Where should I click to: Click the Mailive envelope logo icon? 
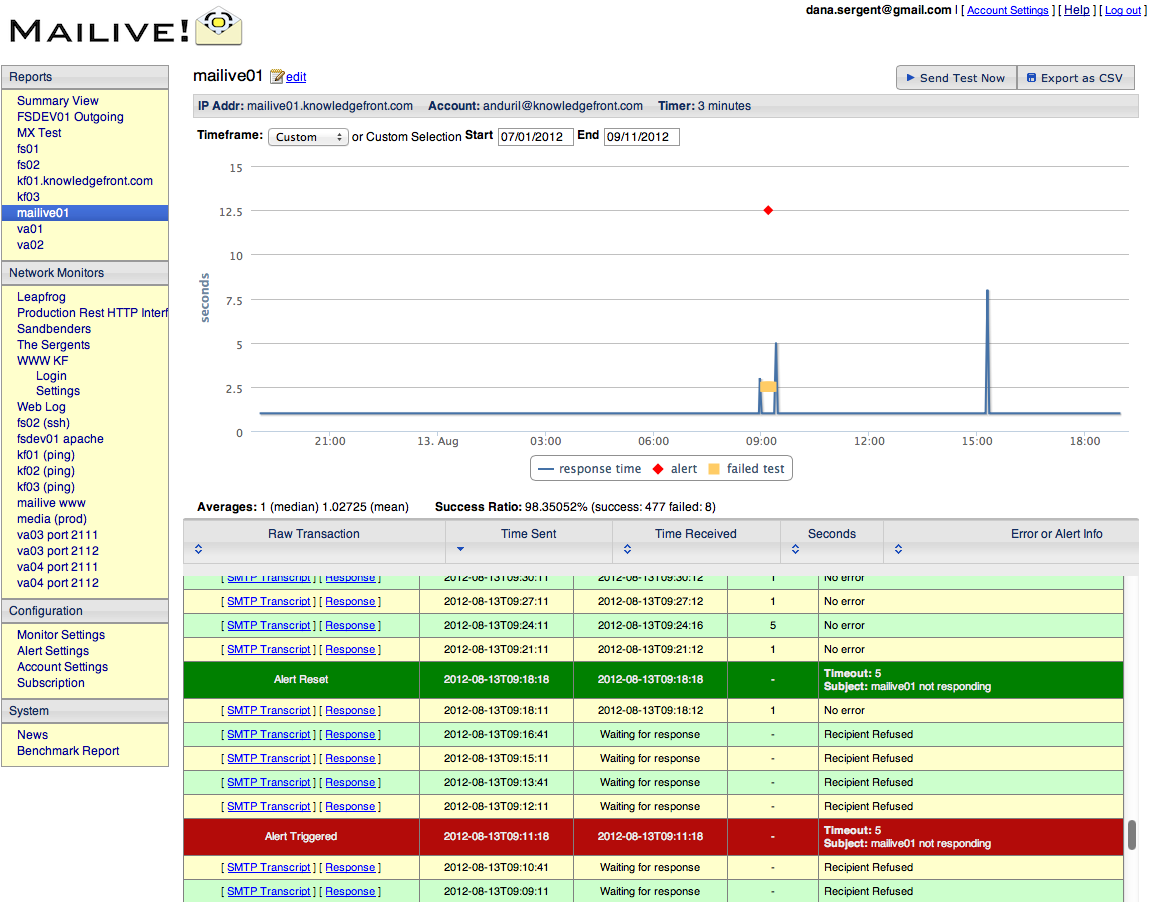click(x=218, y=27)
